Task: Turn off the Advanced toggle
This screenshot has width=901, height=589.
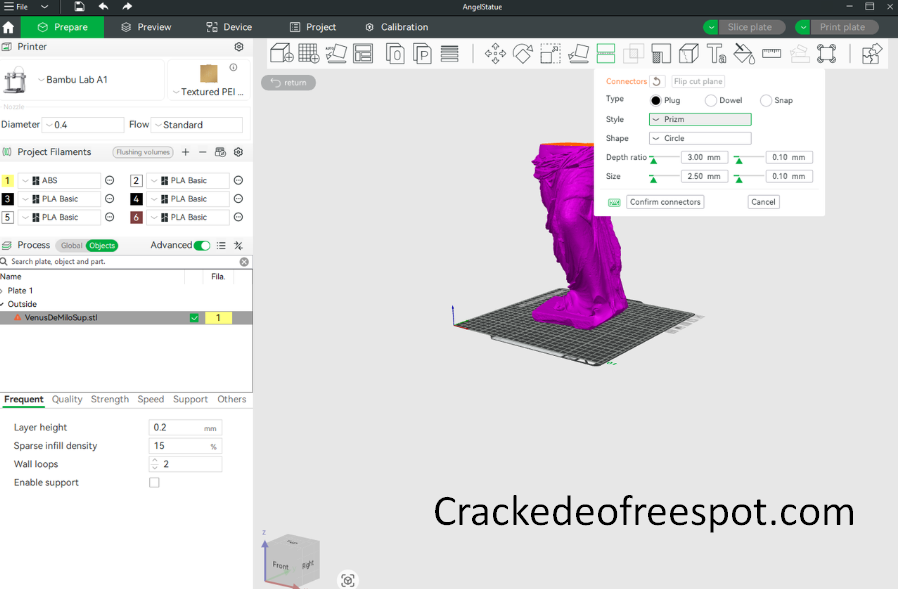Action: pos(202,245)
